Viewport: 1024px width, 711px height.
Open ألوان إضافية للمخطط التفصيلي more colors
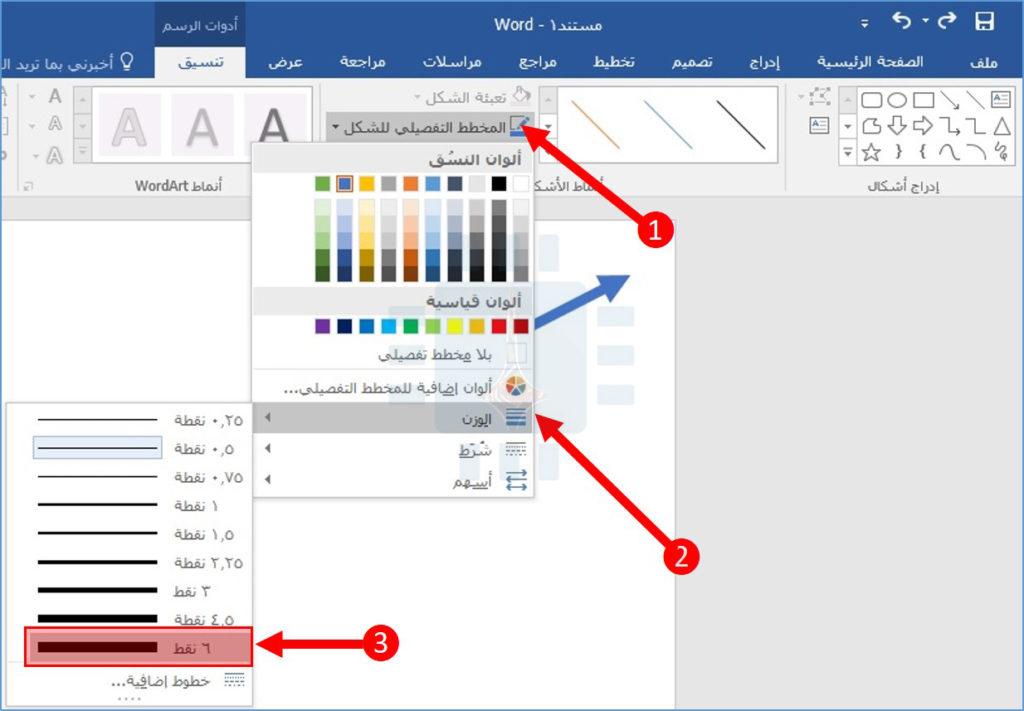[393, 388]
